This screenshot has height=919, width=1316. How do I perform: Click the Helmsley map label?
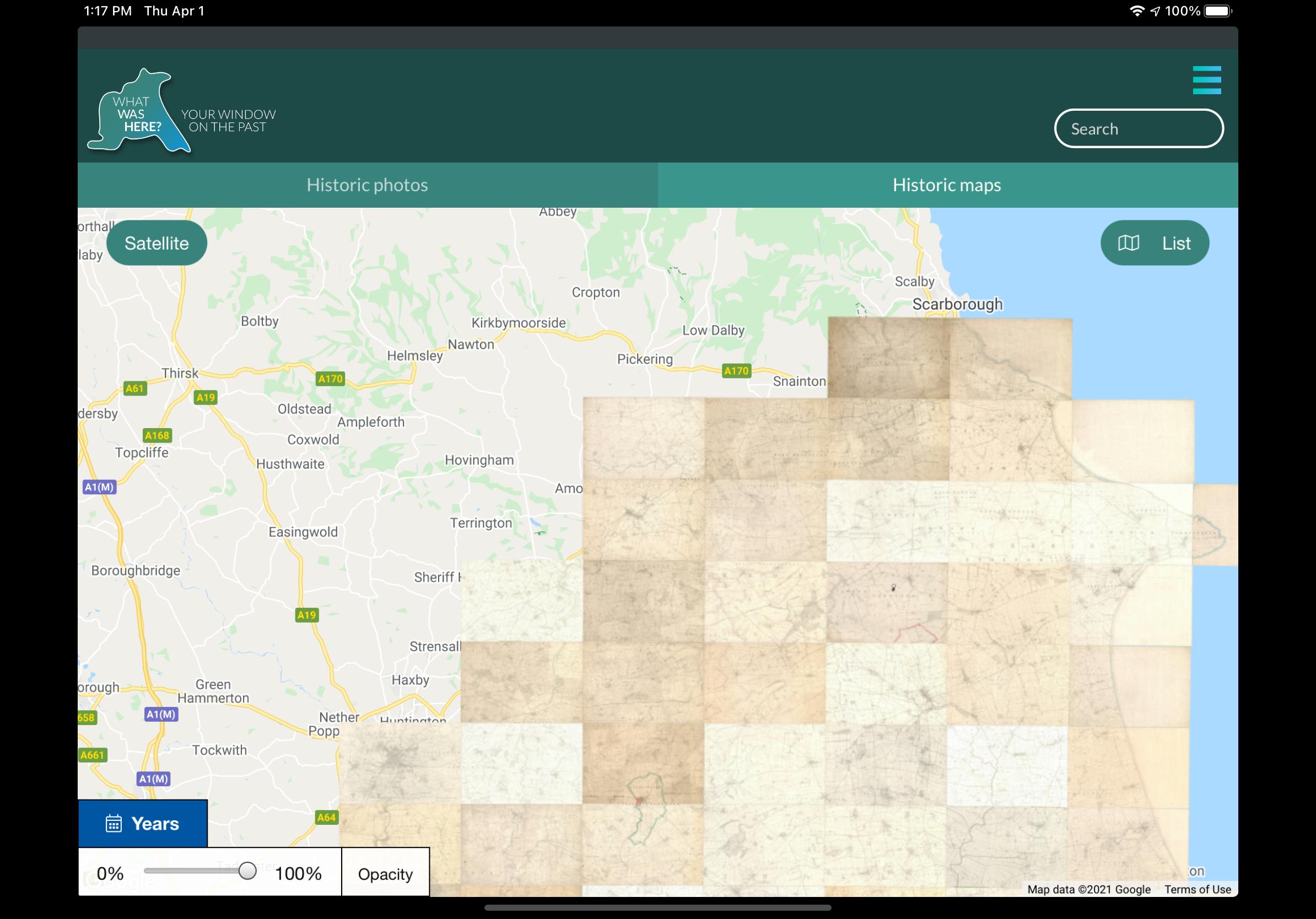[x=415, y=356]
